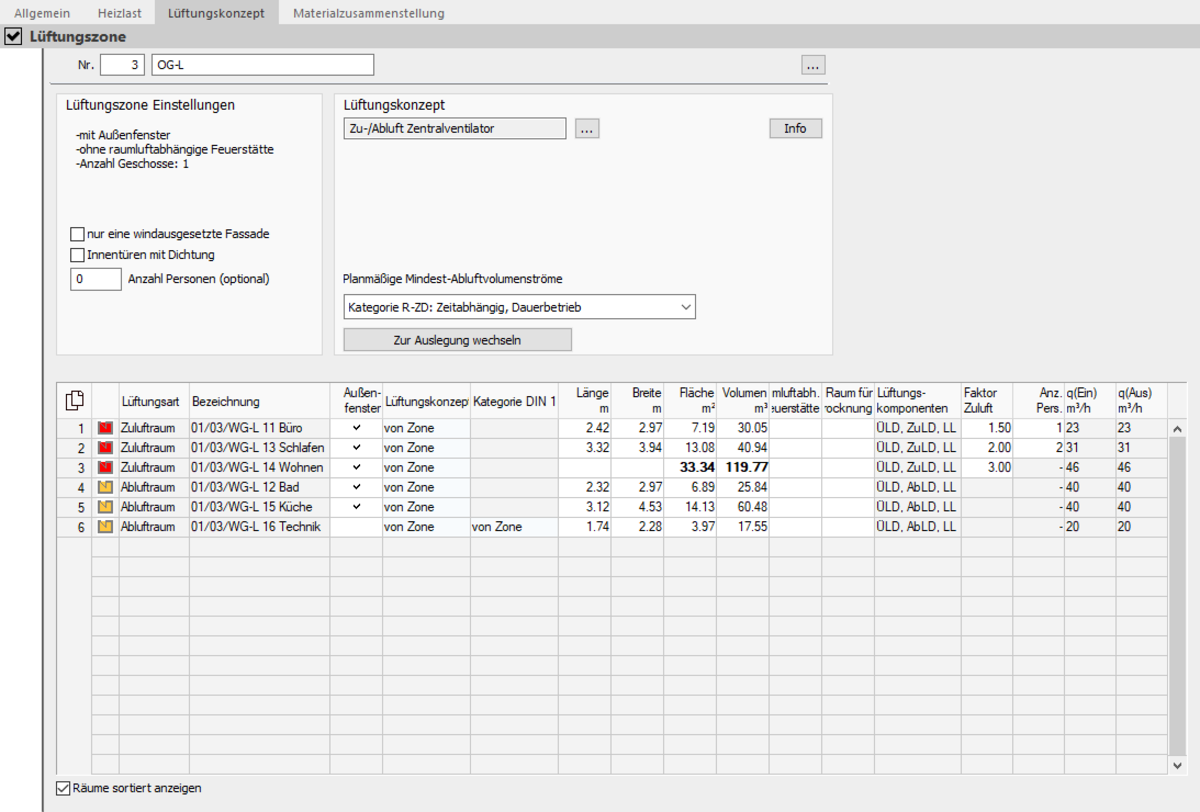Enable 'nur eine windausgesetzte Fassade' checkbox
The height and width of the screenshot is (812, 1200).
tap(77, 234)
